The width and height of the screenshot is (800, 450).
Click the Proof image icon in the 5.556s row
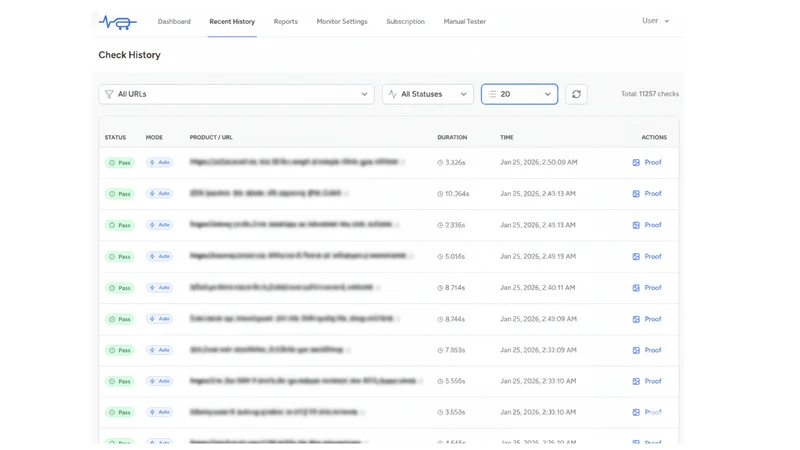(636, 382)
